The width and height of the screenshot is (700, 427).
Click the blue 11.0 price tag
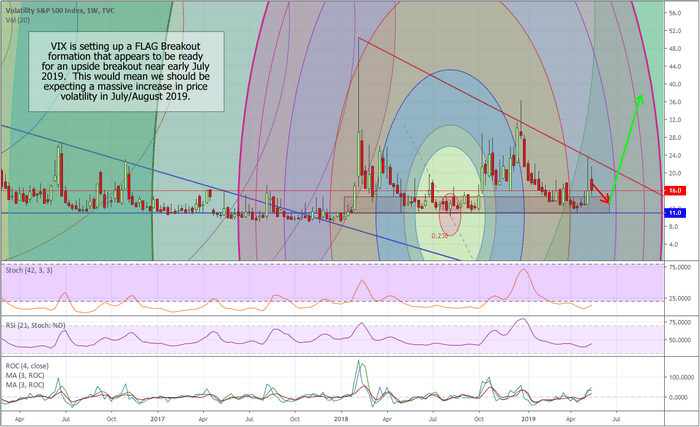tap(675, 213)
